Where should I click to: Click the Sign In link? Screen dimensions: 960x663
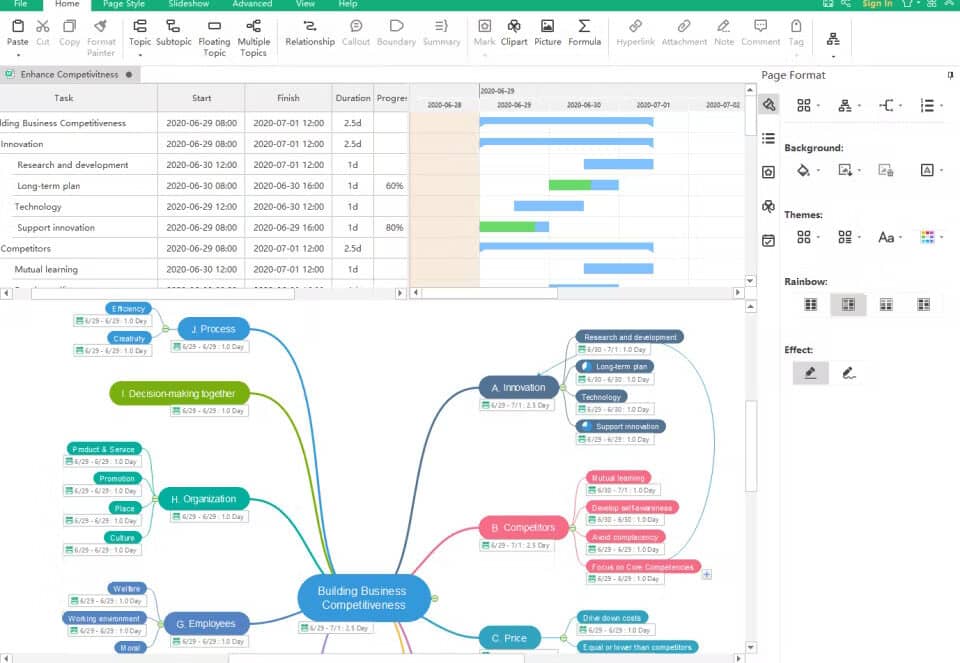tap(877, 4)
